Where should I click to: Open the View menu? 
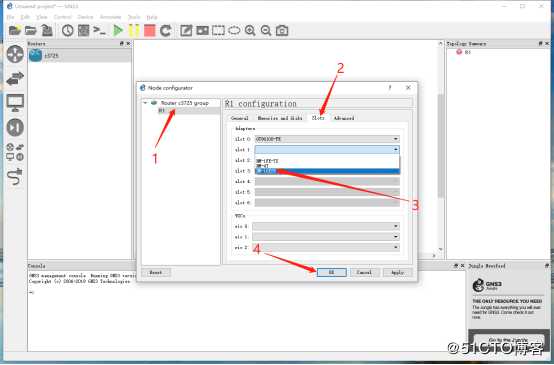41,17
